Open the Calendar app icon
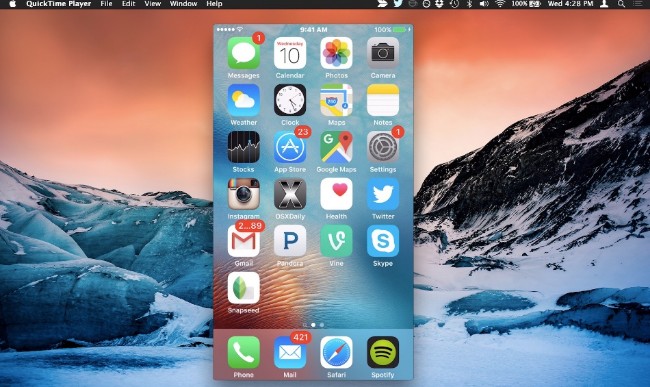 point(290,53)
